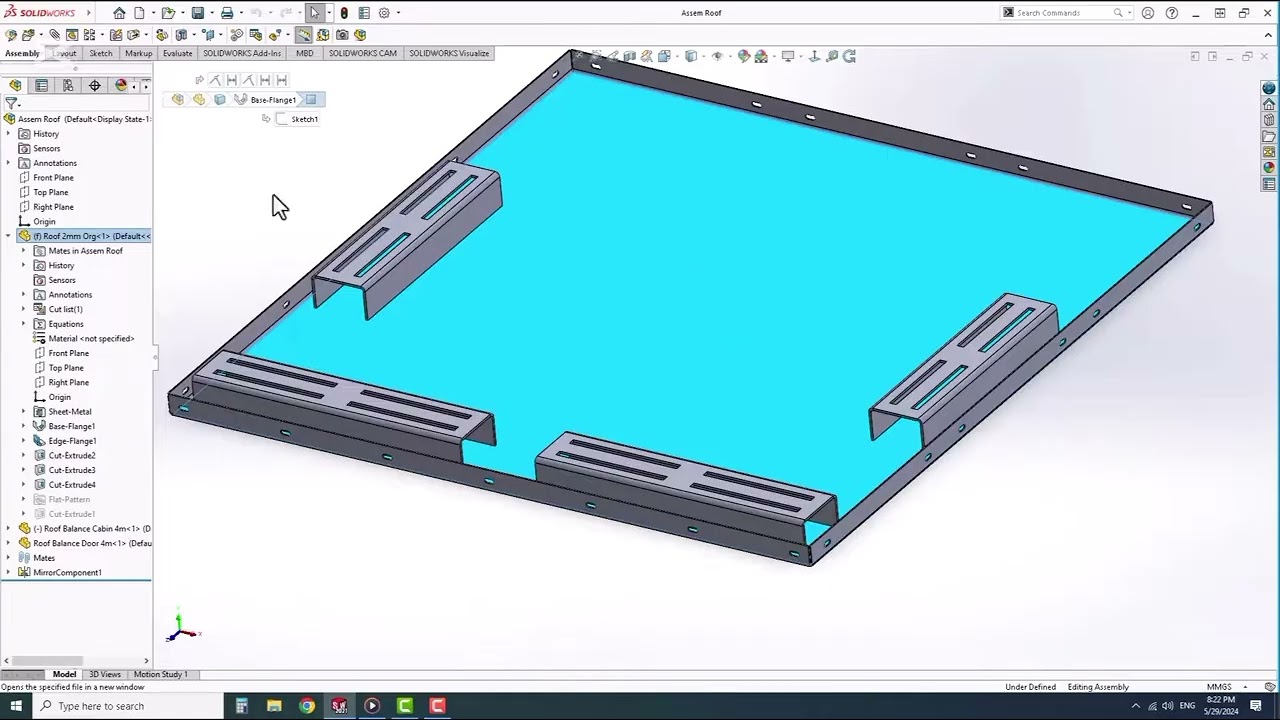
Task: Expand Cut list(1) folder
Action: point(24,309)
